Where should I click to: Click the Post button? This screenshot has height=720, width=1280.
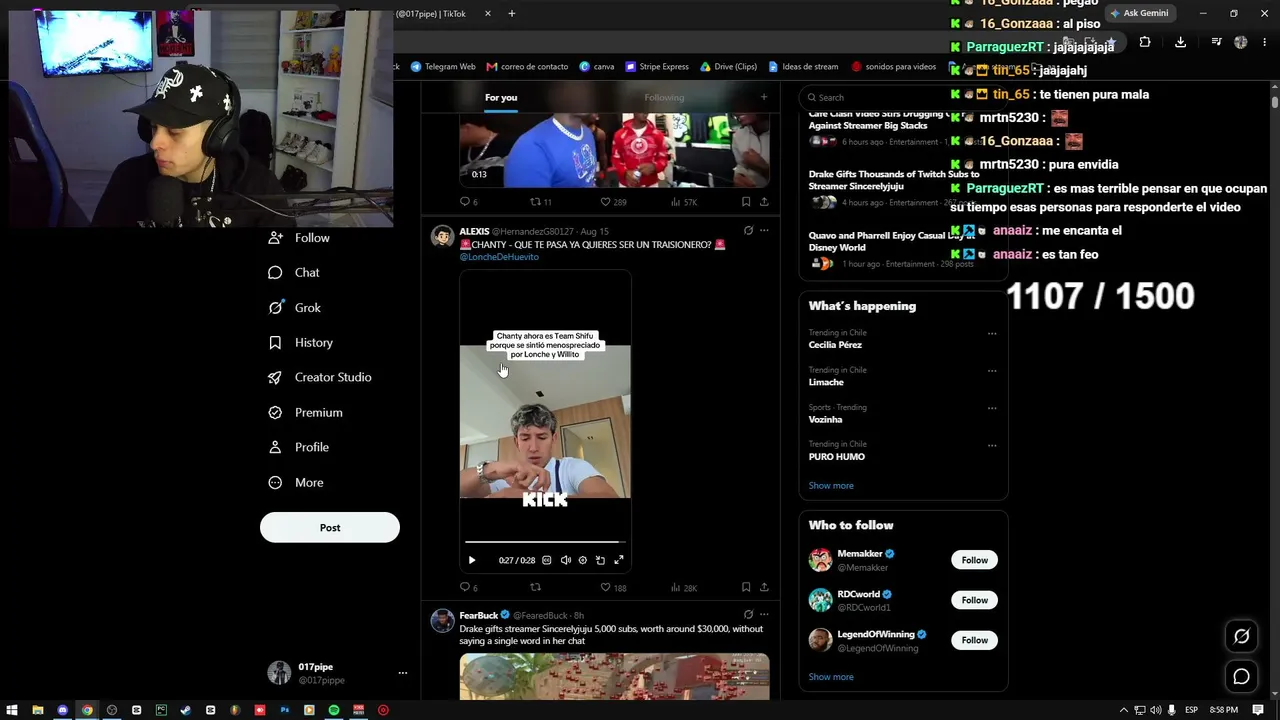330,527
